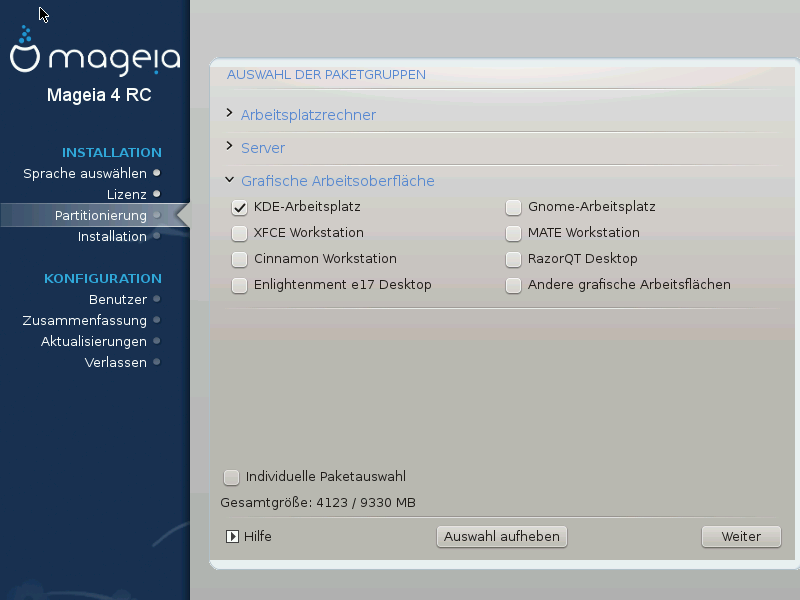Click the Gesamtgröße: 4123 / 9330 MB text

(318, 503)
